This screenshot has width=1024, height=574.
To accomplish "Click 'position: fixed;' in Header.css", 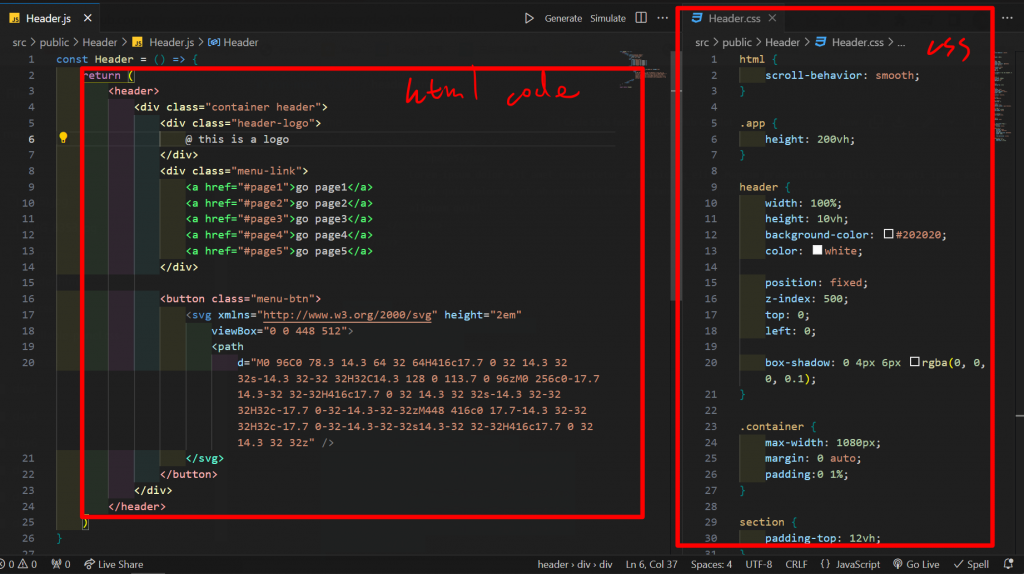I will [816, 283].
